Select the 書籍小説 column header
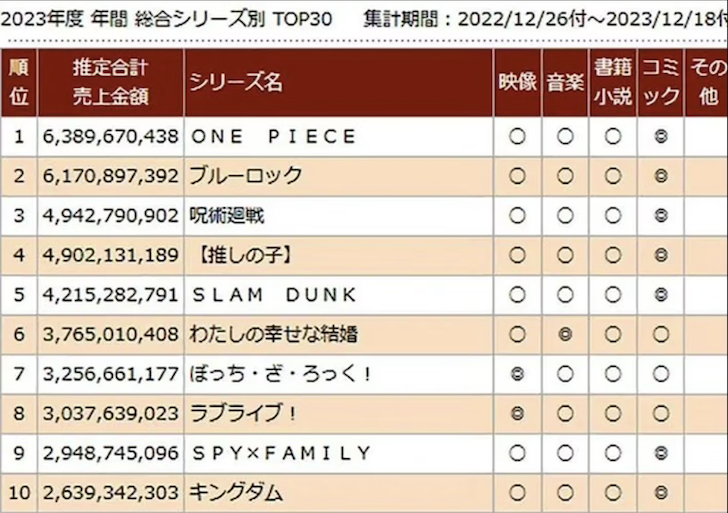Viewport: 728px width, 513px height. pos(613,82)
